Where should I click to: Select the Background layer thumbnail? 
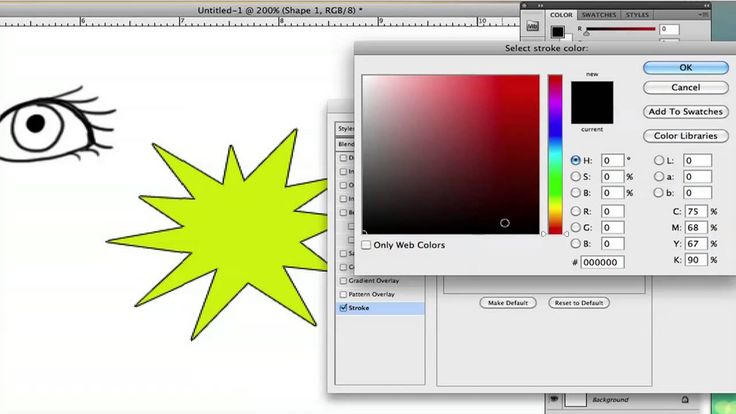coord(575,400)
